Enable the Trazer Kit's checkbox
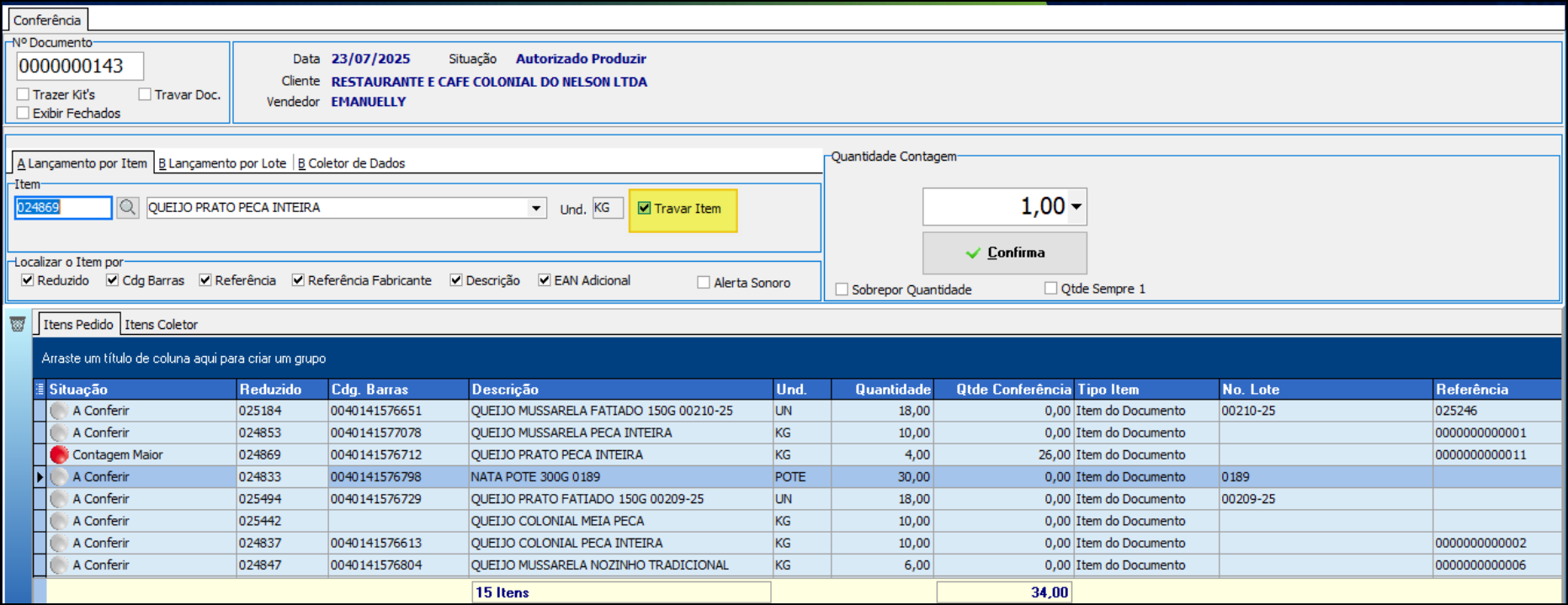1568x605 pixels. tap(24, 94)
